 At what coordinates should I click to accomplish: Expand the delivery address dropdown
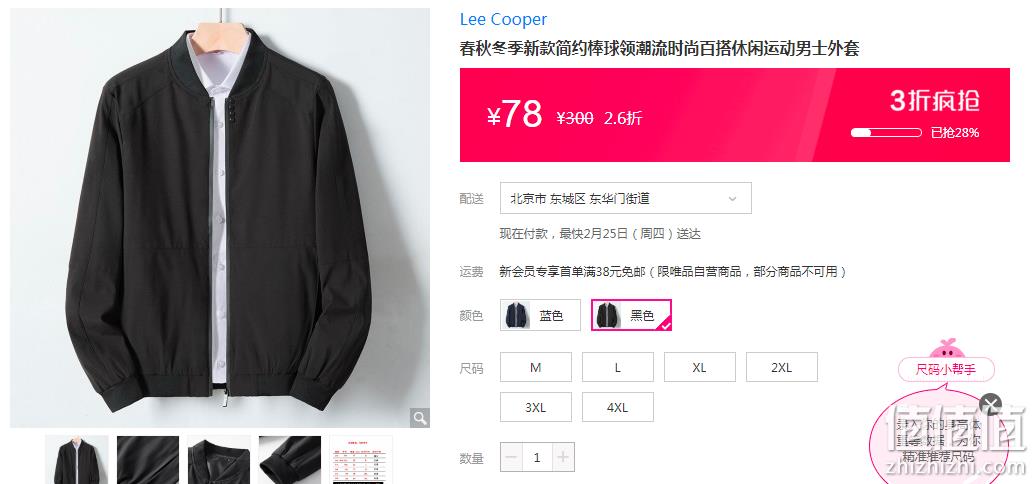pos(626,198)
